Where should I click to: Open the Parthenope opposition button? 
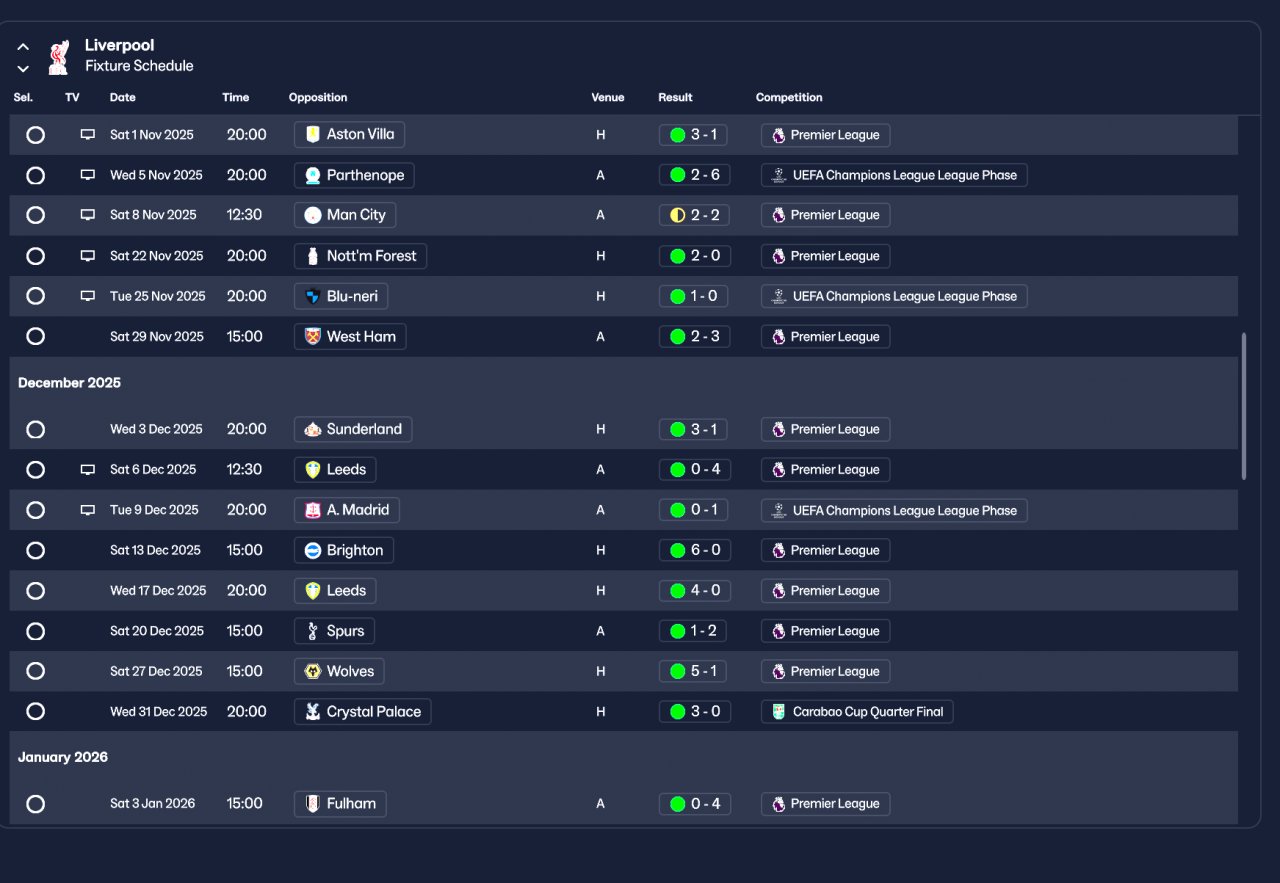[354, 175]
